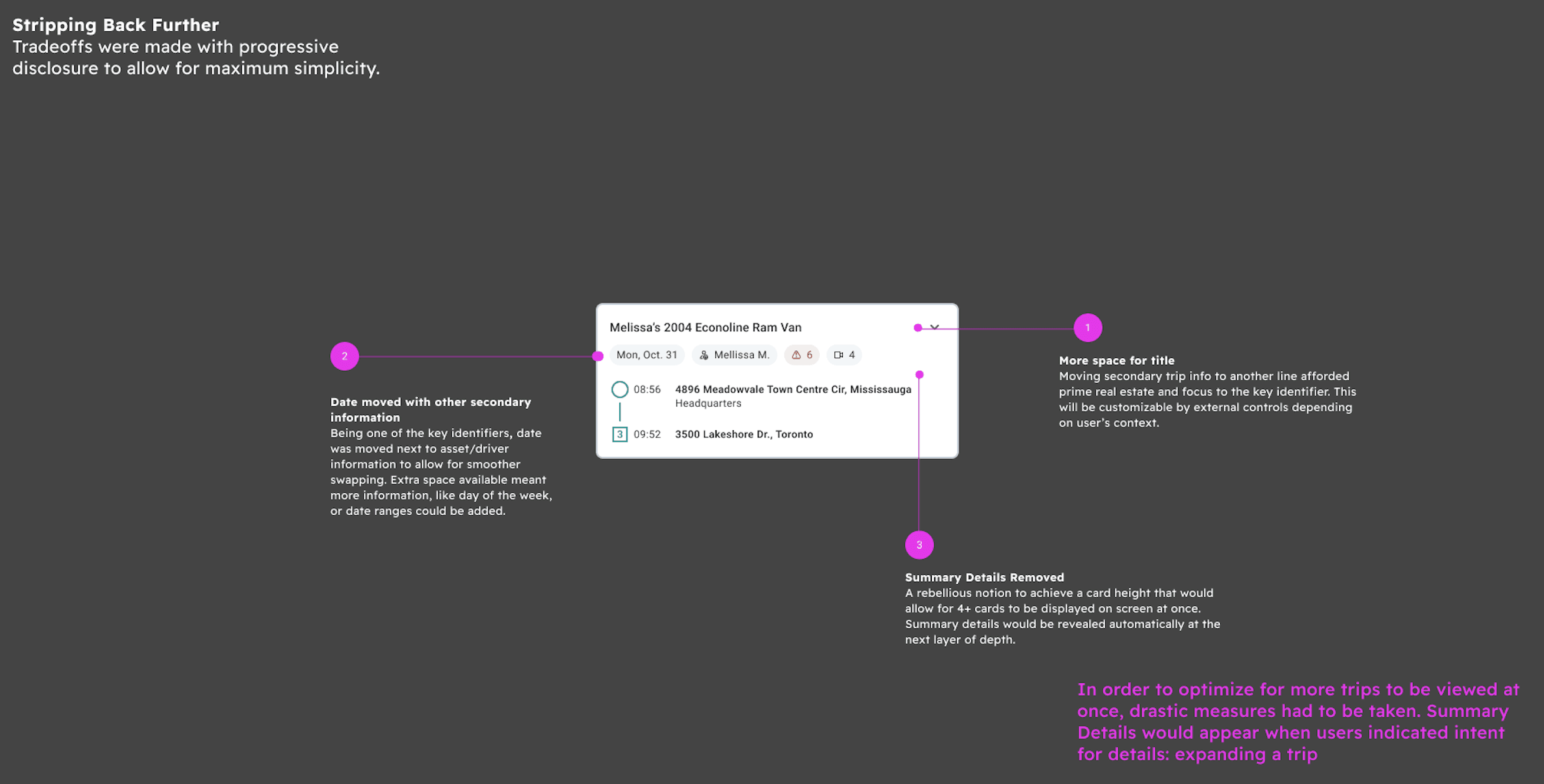
Task: Click the 08:56 start time
Action: pyautogui.click(x=647, y=389)
